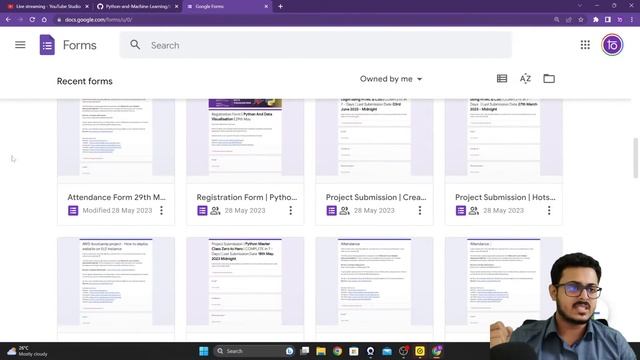This screenshot has height=360, width=640.
Task: Open more options for Attendance Form 29th
Action: pos(161,210)
